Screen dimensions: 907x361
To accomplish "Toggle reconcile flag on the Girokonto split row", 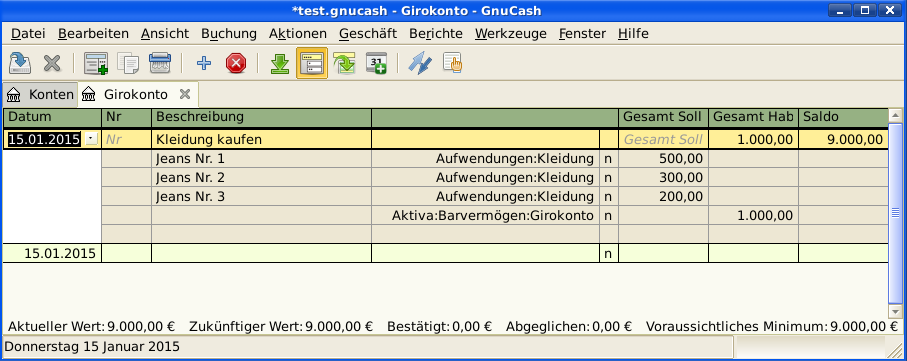I will 608,216.
